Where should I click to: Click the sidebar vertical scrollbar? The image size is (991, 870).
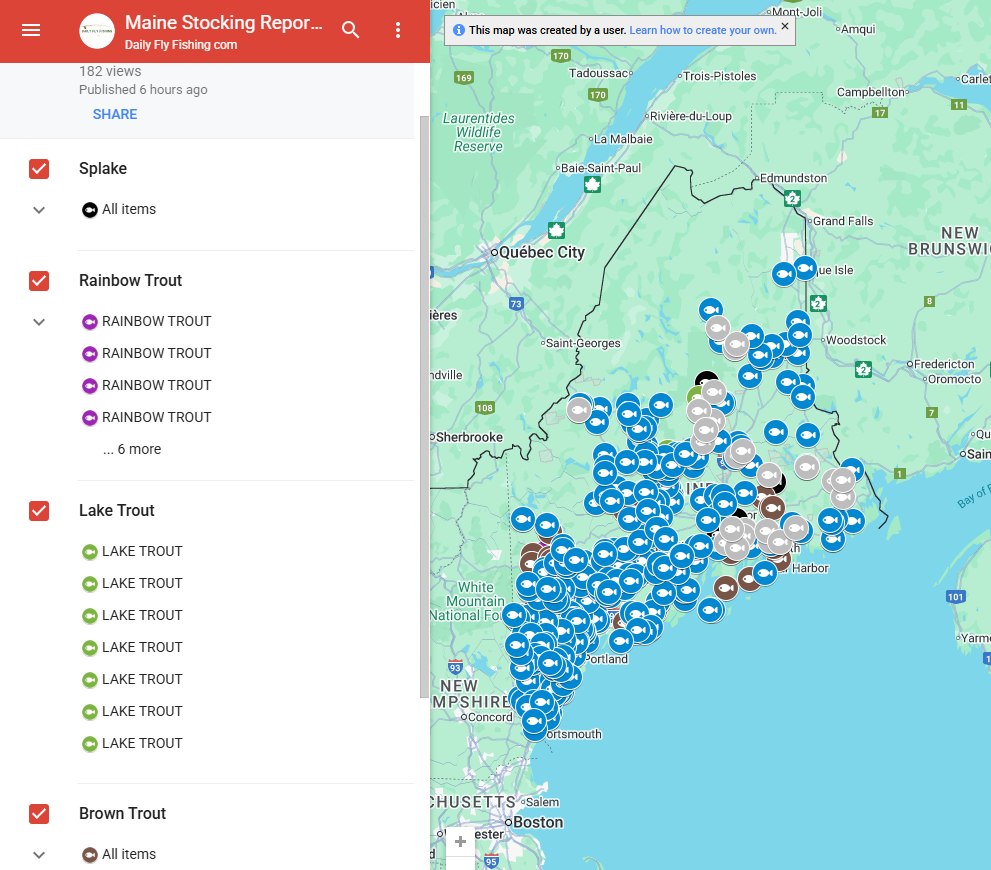coord(424,407)
